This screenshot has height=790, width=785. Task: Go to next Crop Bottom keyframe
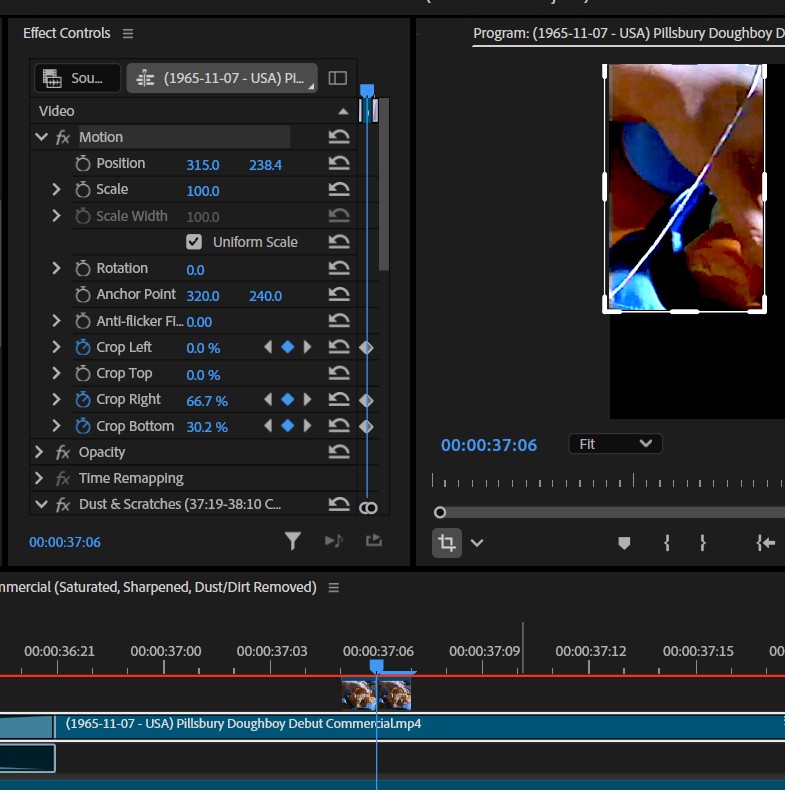(307, 426)
